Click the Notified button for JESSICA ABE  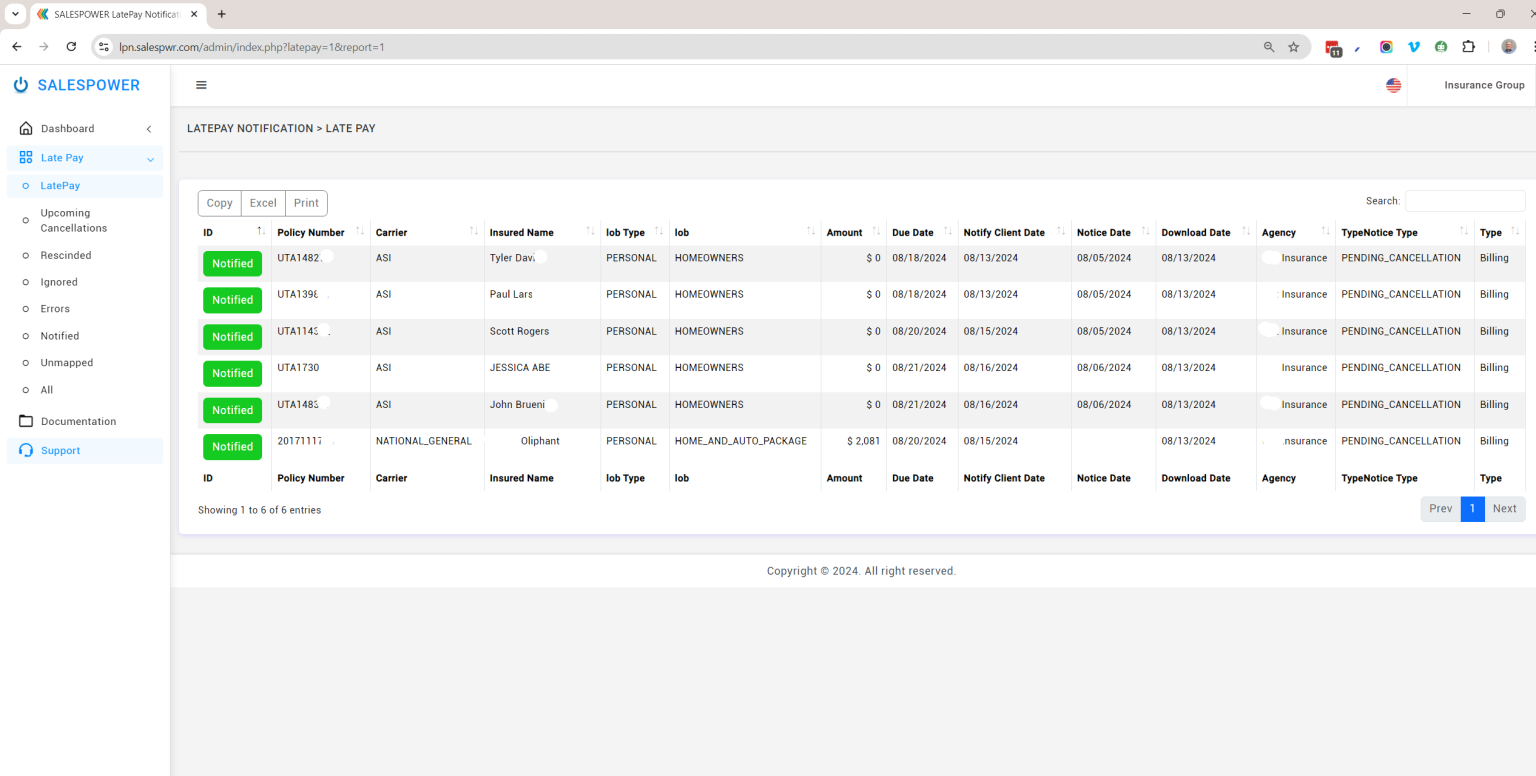(232, 374)
